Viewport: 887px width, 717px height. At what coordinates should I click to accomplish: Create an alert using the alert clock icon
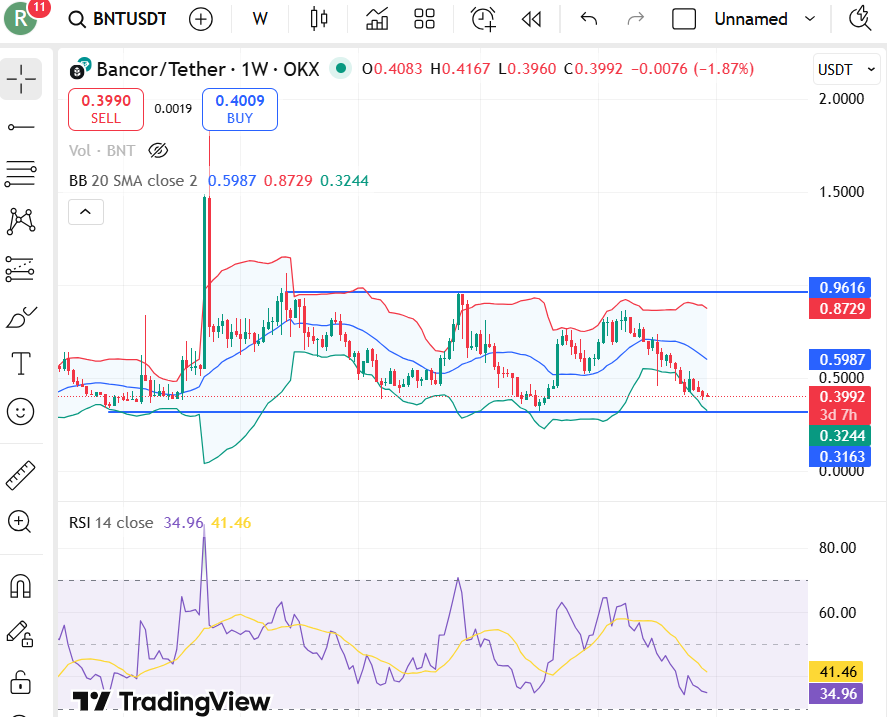pos(483,18)
